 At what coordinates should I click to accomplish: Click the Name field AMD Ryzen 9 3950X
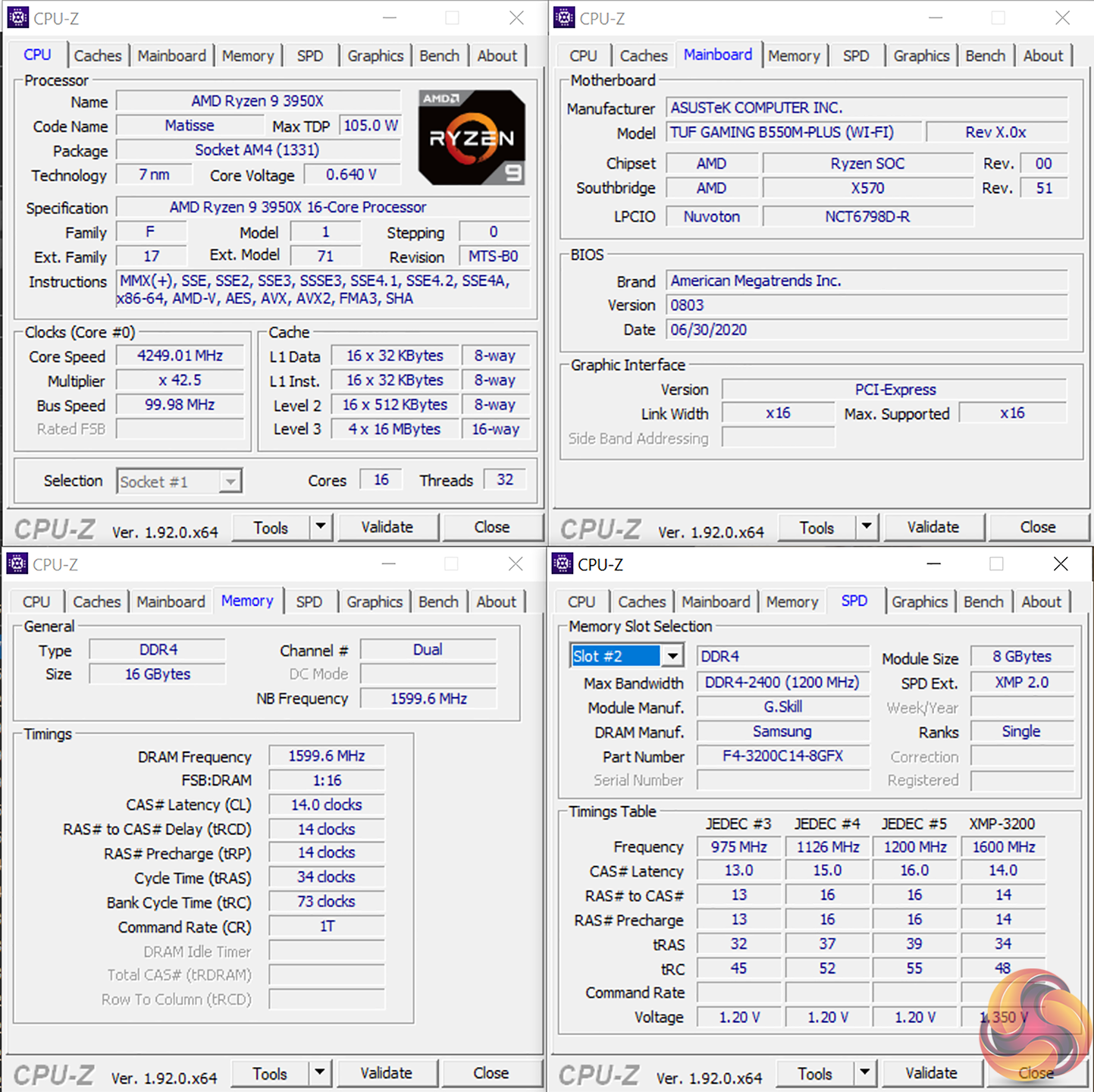point(258,101)
